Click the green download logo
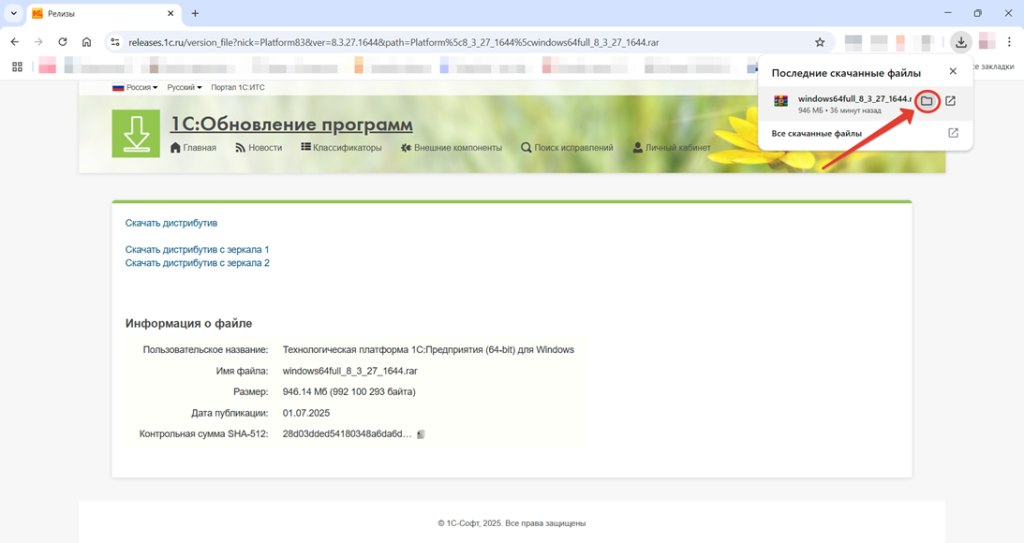1024x543 pixels. click(x=136, y=133)
